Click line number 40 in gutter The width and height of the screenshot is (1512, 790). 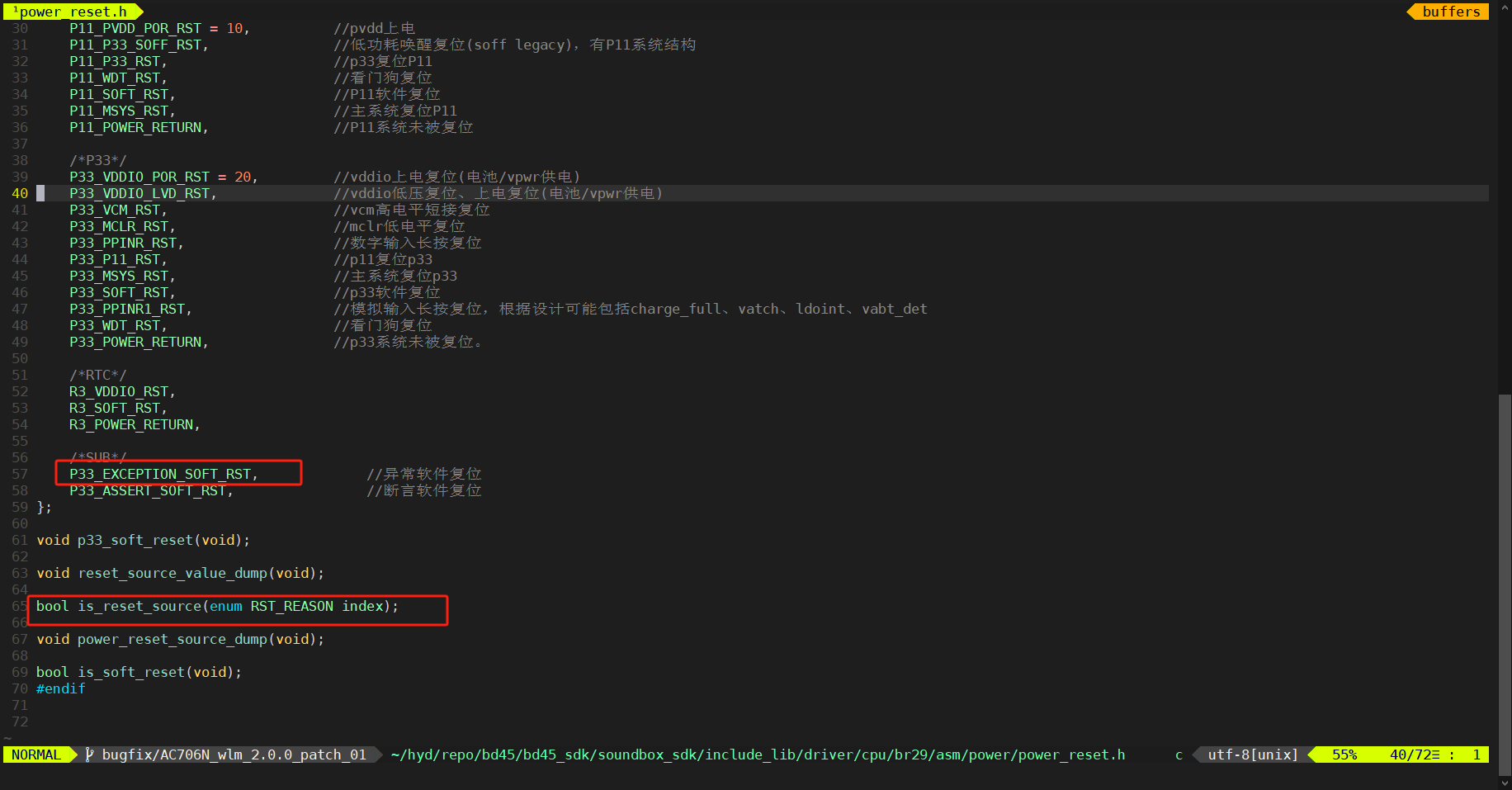(x=20, y=193)
